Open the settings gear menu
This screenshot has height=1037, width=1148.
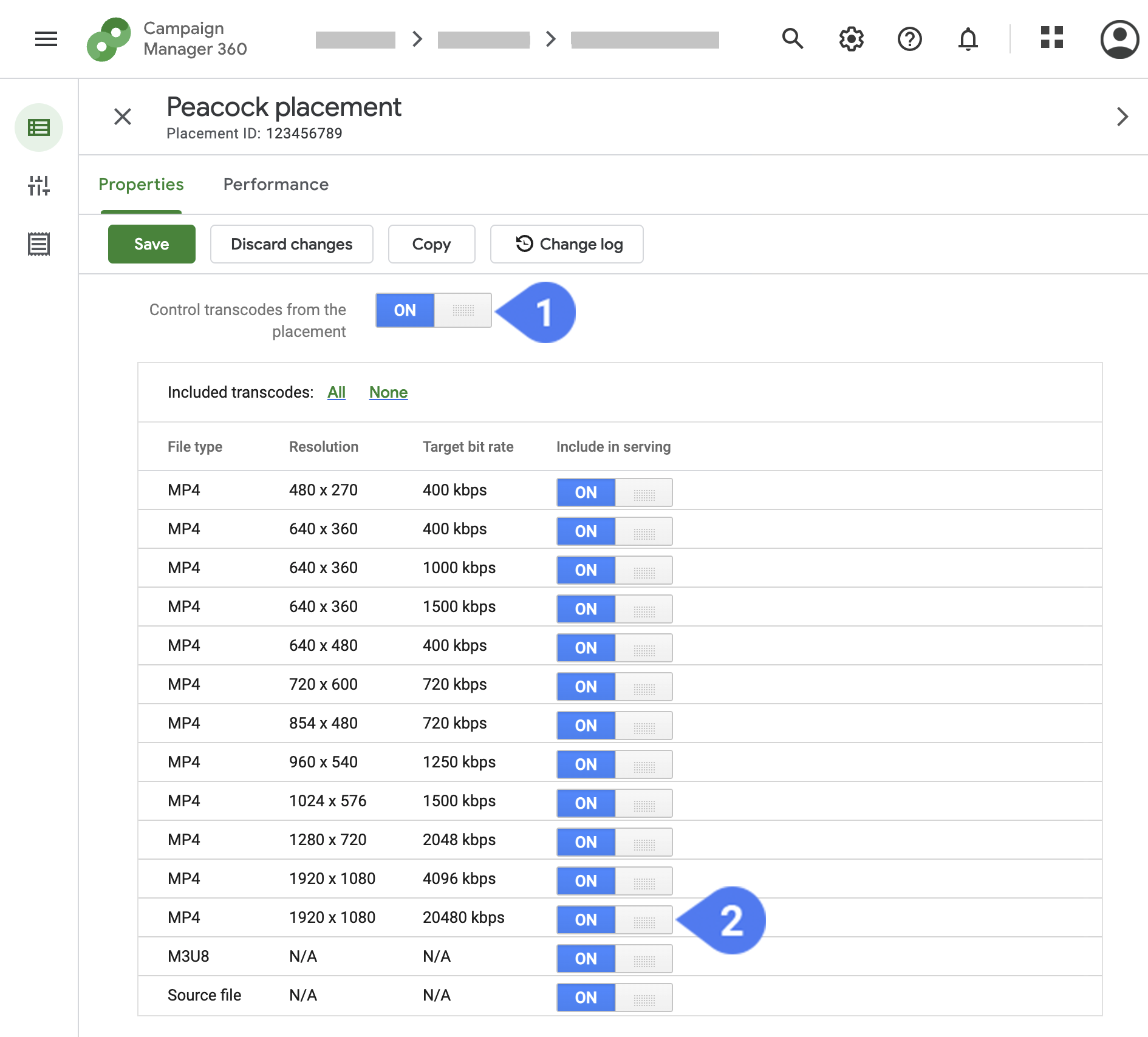tap(852, 39)
